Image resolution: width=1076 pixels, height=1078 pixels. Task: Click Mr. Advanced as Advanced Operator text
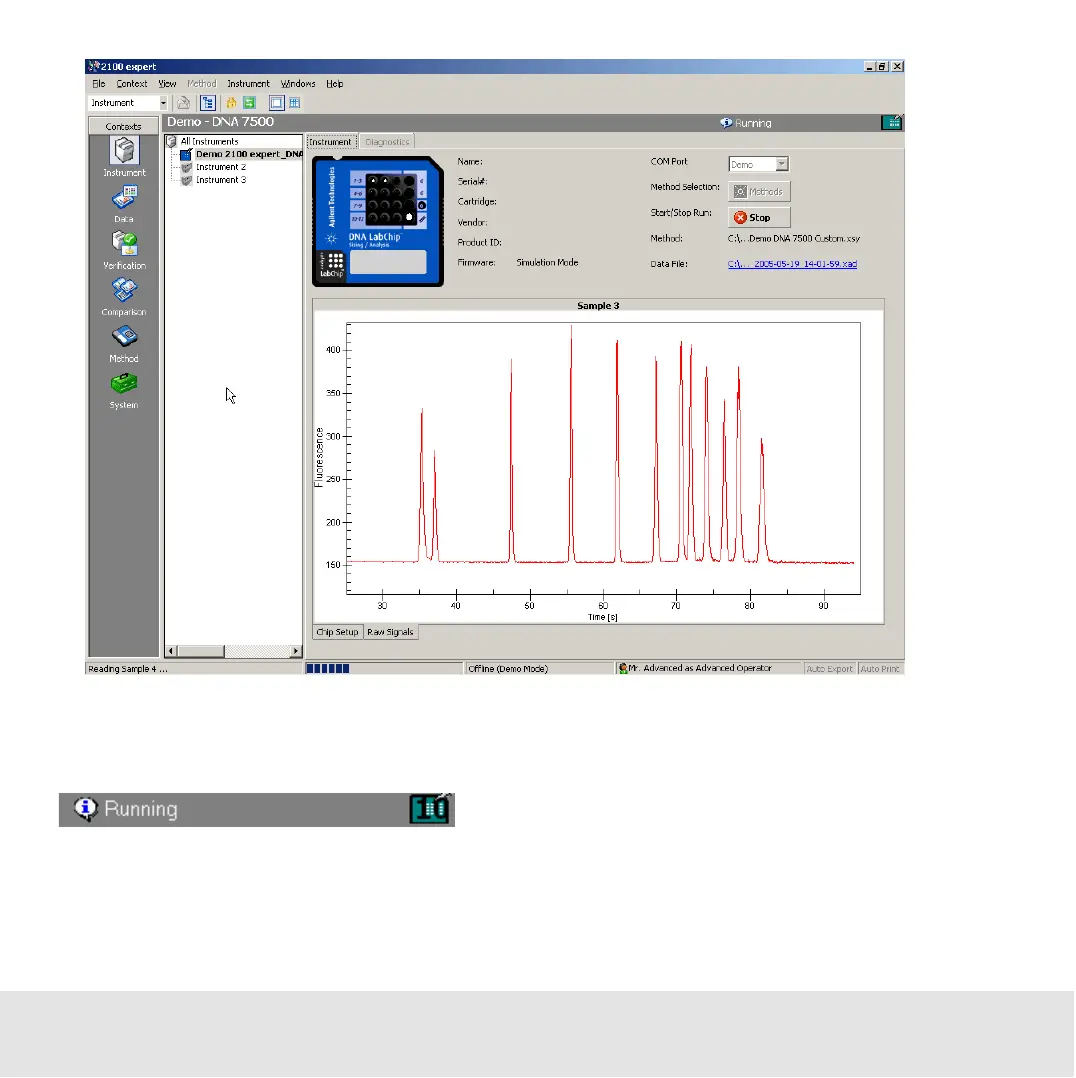(700, 668)
